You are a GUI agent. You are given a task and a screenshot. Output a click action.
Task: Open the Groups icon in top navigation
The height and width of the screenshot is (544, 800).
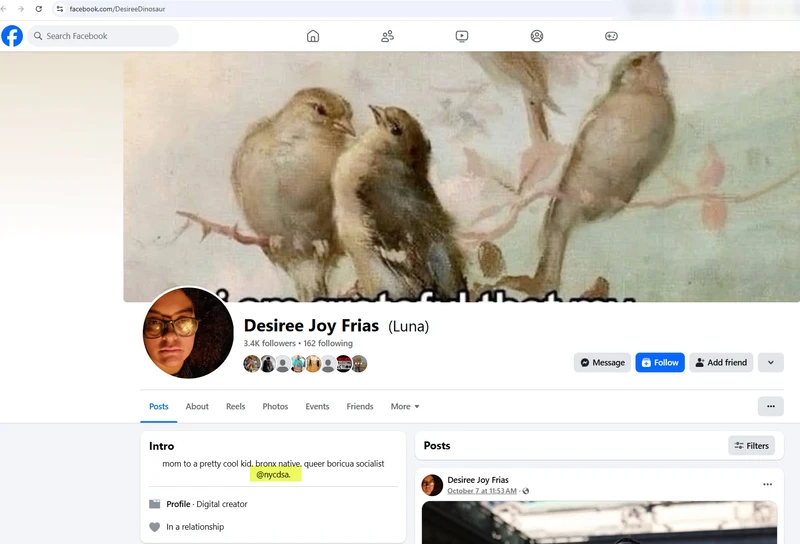pyautogui.click(x=537, y=36)
